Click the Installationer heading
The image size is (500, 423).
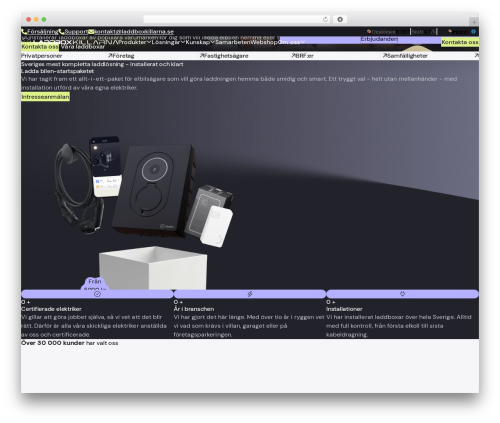(x=344, y=309)
